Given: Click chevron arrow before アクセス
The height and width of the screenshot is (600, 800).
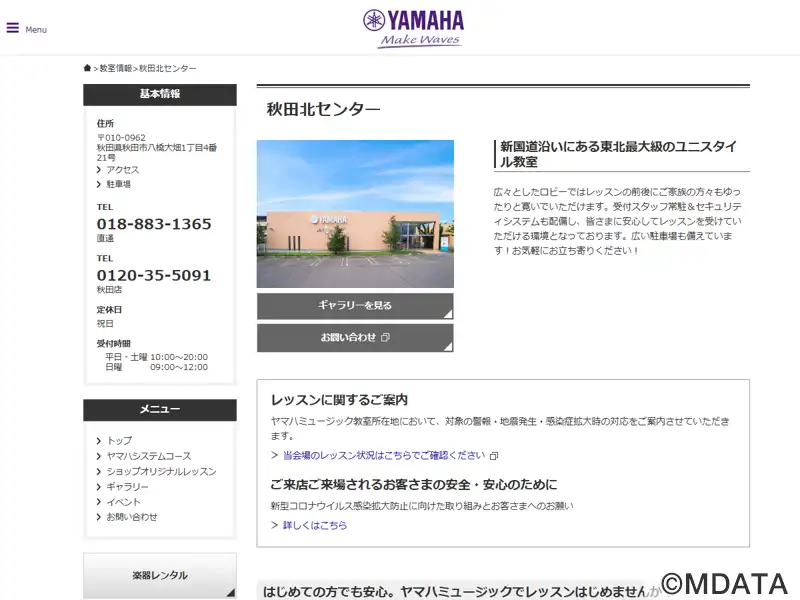Looking at the screenshot, I should [99, 169].
